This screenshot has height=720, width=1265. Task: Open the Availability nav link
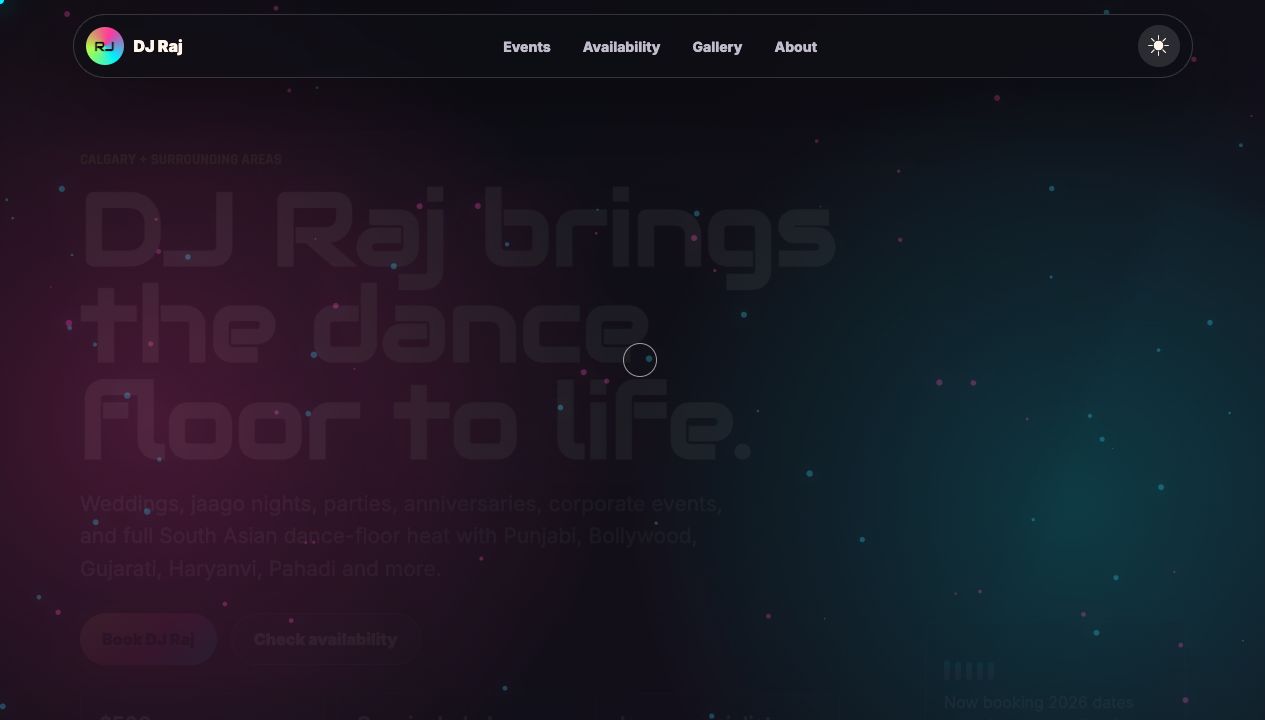[x=622, y=47]
